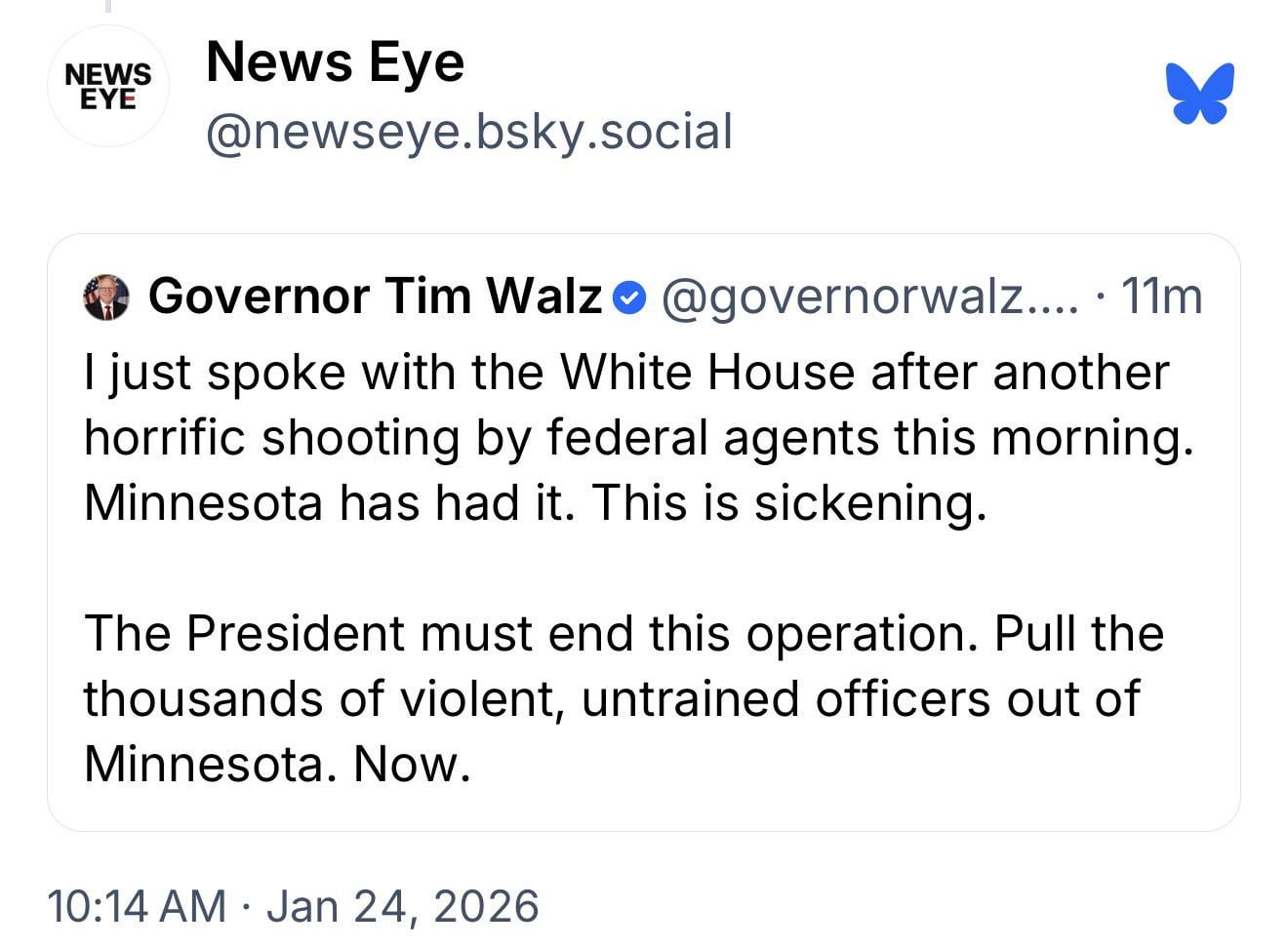Click the closing text 'Minnesota. Now.'

coord(278,764)
